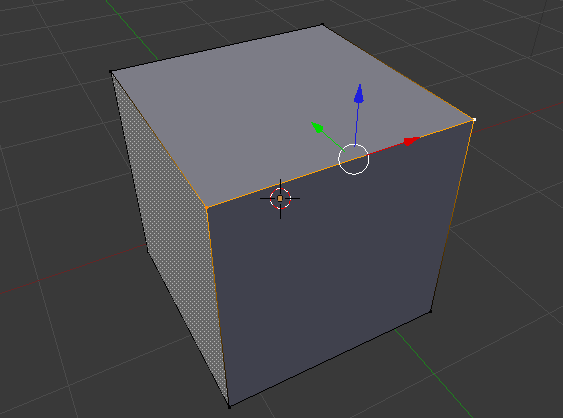Select the bottom right corner vertex
This screenshot has height=418, width=563.
pos(431,311)
